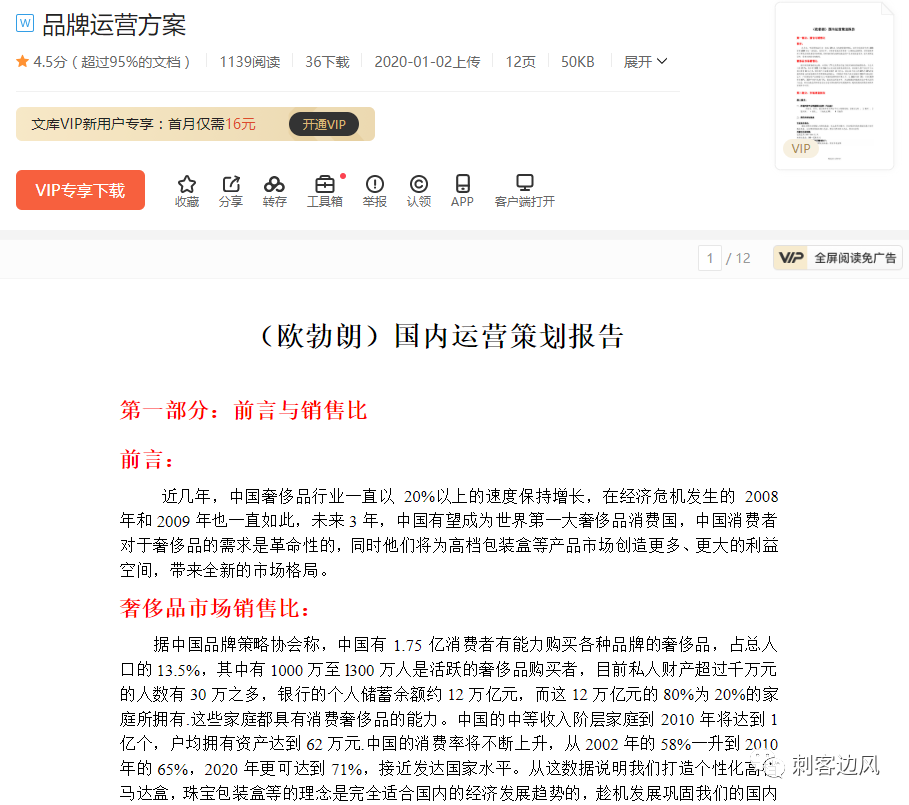This screenshot has width=909, height=805.
Task: Click the 开通VIP button
Action: point(323,124)
